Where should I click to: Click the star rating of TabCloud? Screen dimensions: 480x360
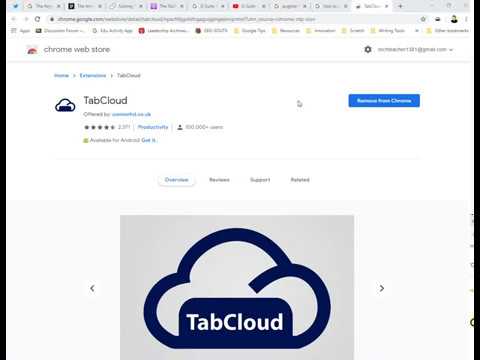click(99, 127)
